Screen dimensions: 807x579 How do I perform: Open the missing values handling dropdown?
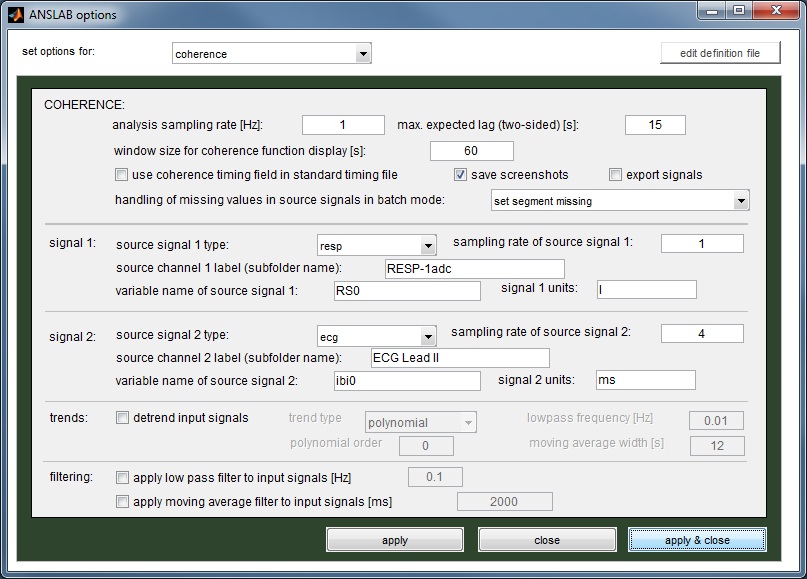620,201
